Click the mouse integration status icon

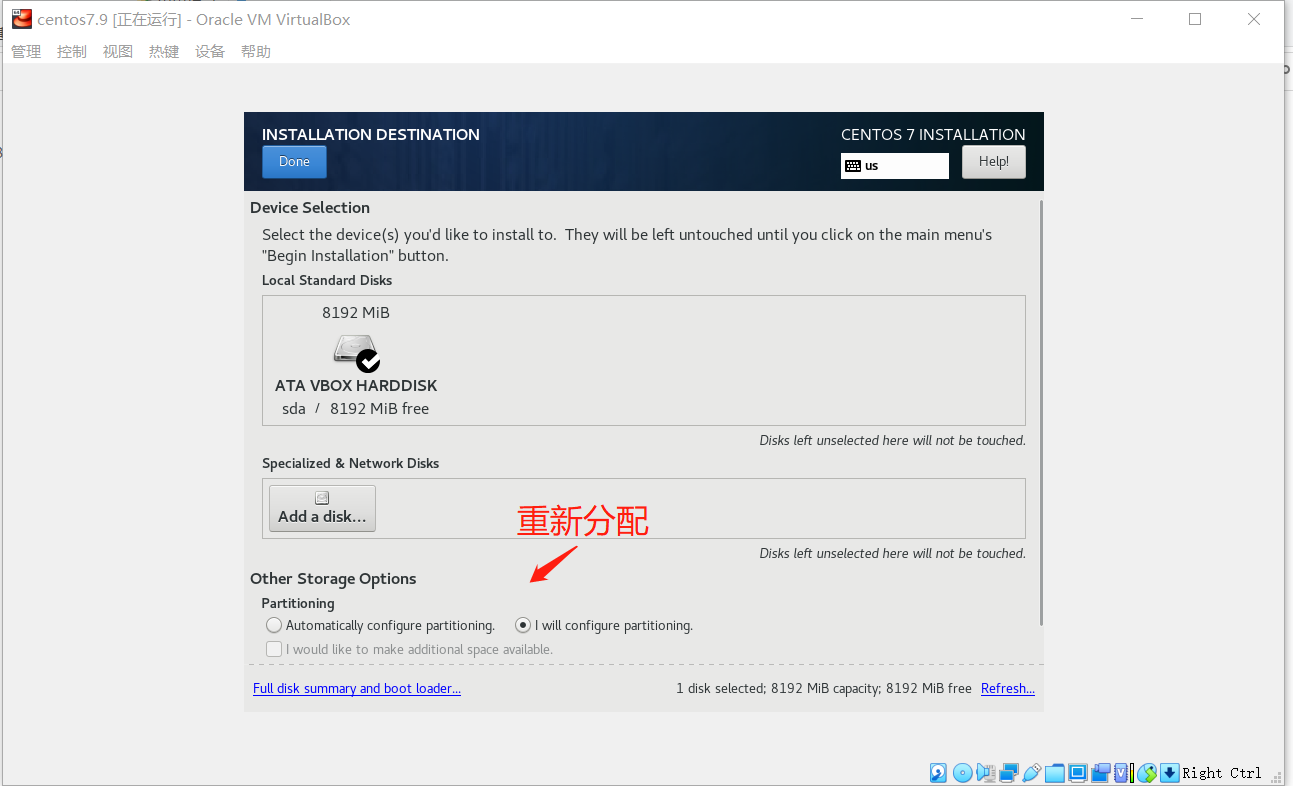tap(1146, 772)
